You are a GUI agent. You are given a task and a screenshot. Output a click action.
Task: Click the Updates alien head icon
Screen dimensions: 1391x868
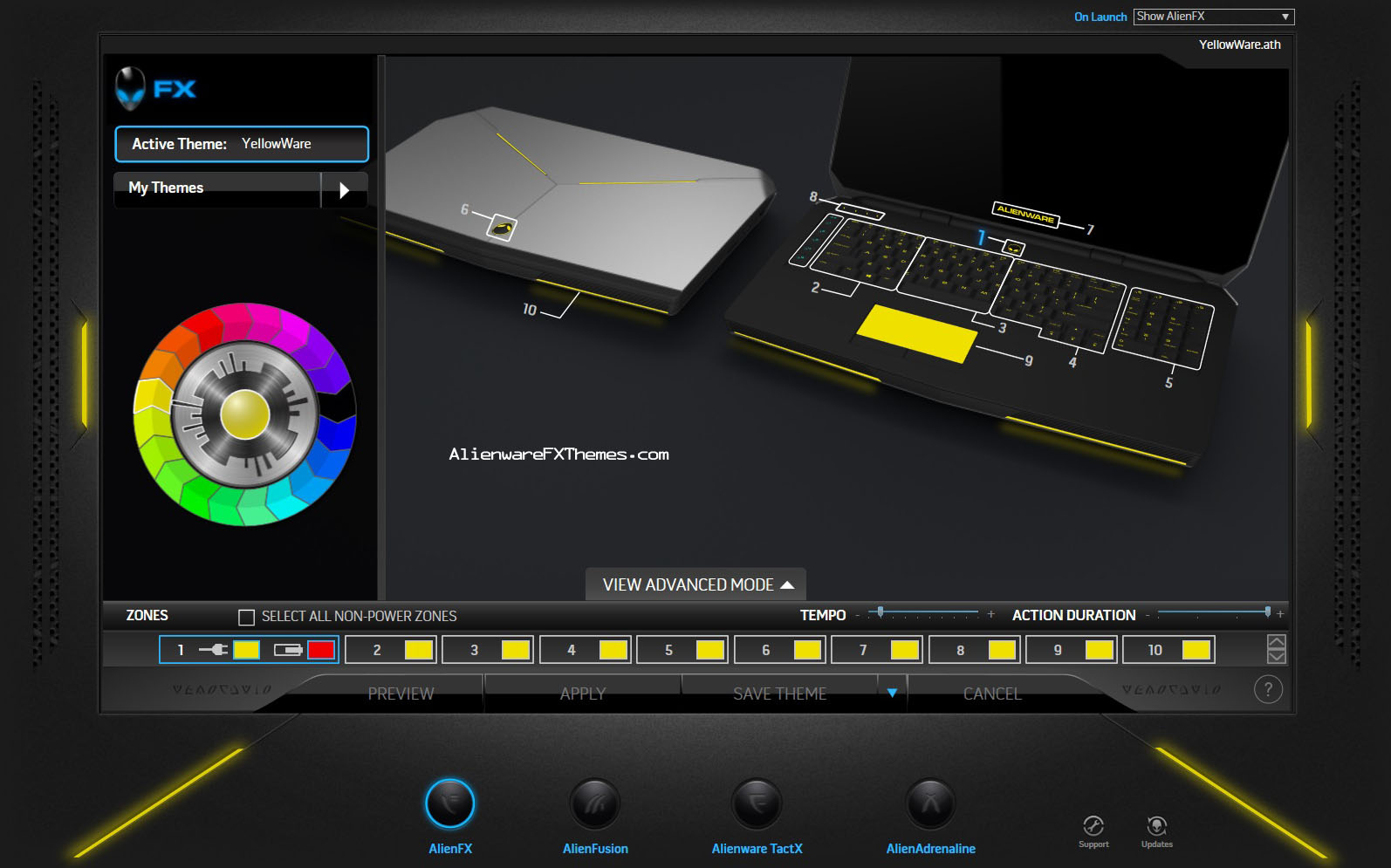(1157, 826)
